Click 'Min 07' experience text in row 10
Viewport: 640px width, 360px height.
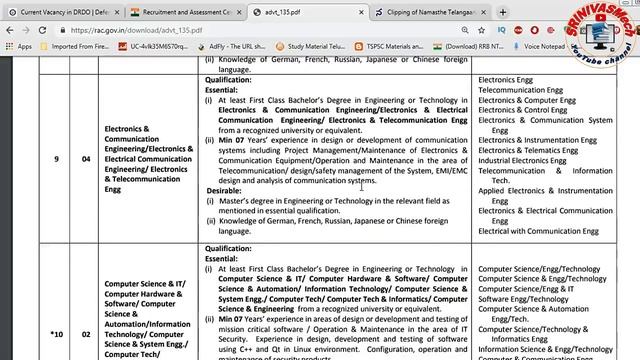[231, 319]
